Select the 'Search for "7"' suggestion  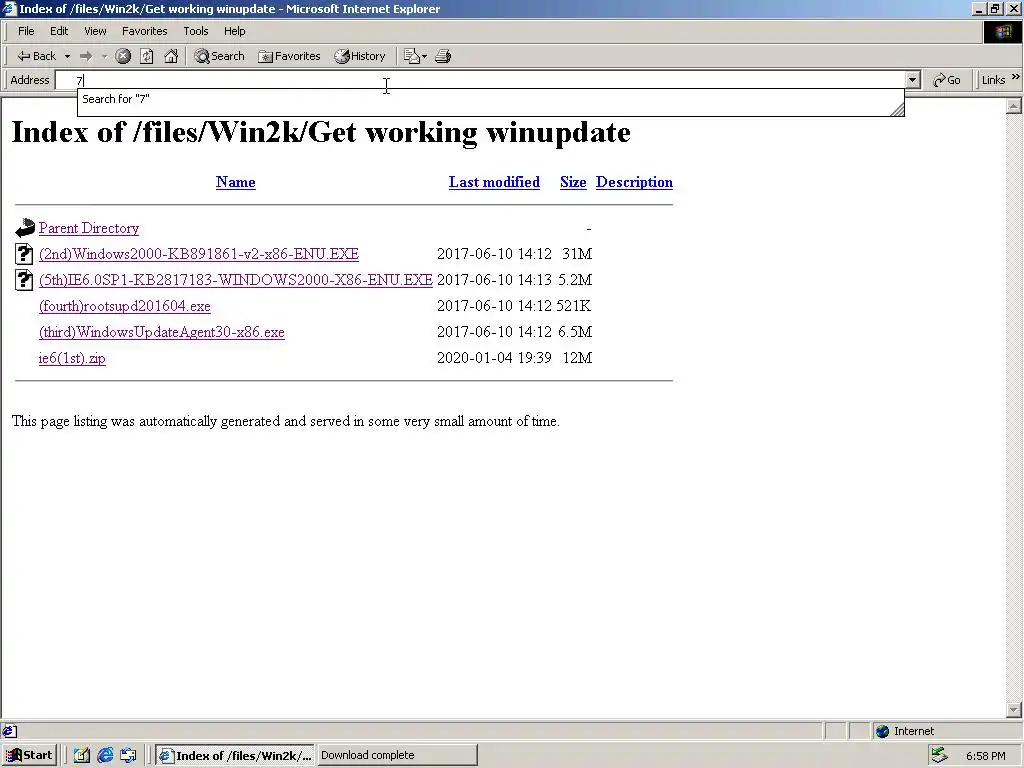coord(116,99)
